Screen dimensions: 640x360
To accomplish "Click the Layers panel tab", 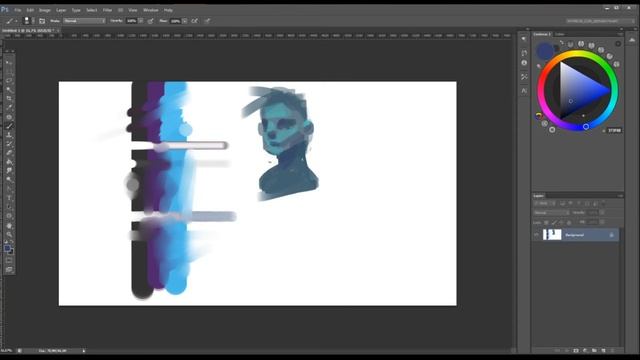I will click(539, 196).
